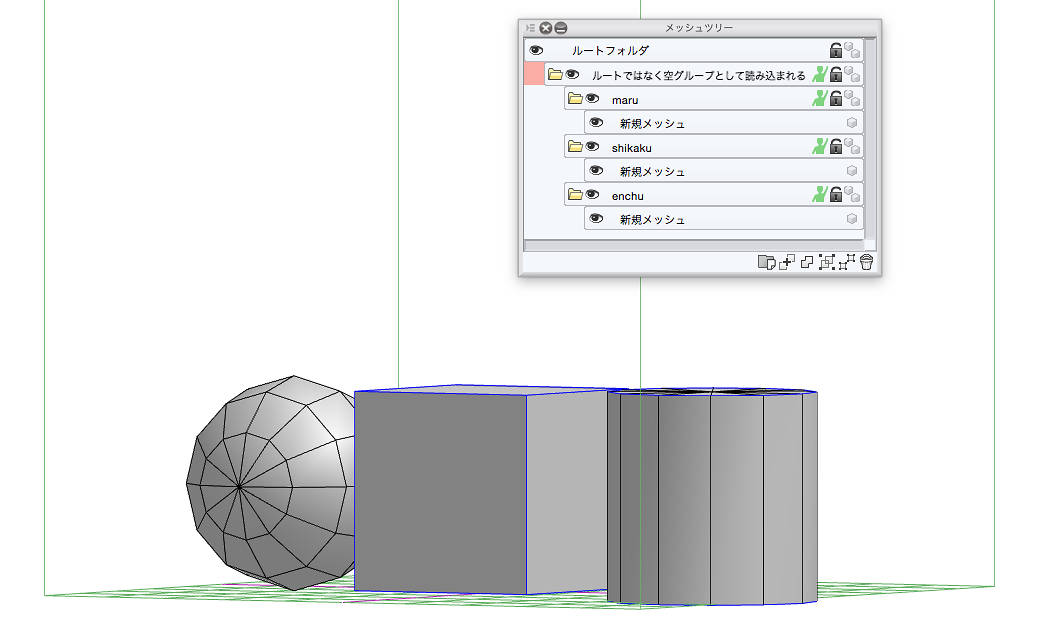Click the merge selection icon in footer
This screenshot has height=623, width=1046.
tap(827, 262)
